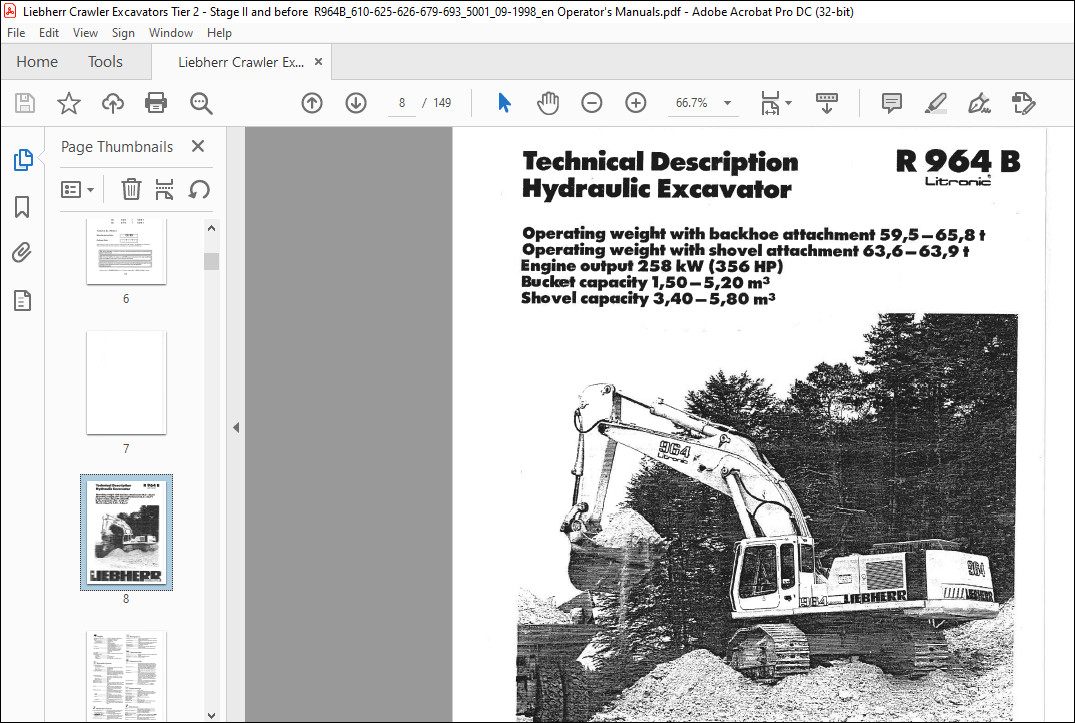The image size is (1075, 723).
Task: Open the find text magnifier tool
Action: coord(201,103)
